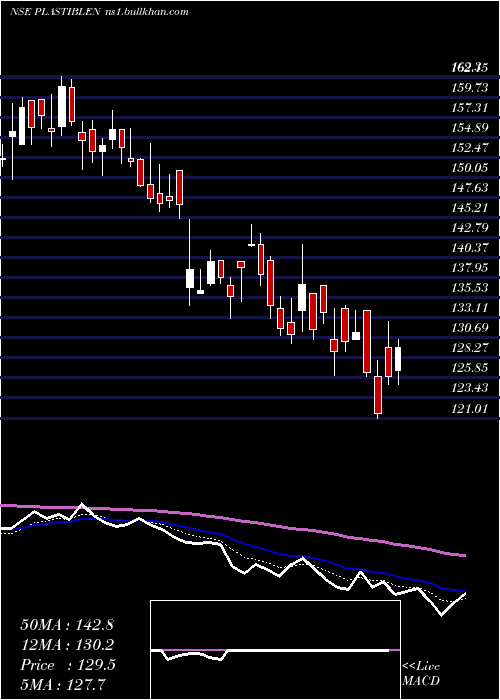Select the 123.43 price axis label
This screenshot has height=700, width=500.
470,387
